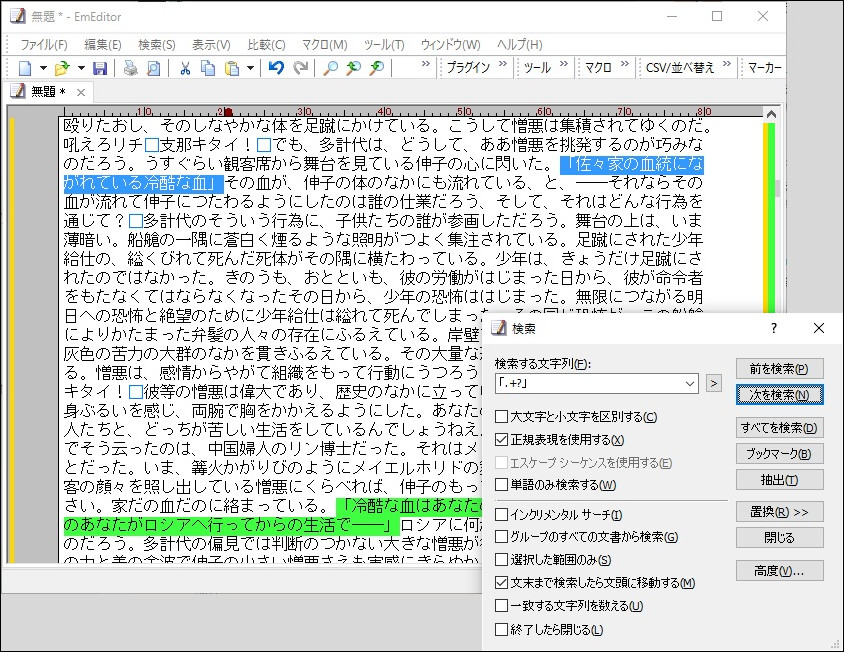Click 前を検索(P) button
Image resolution: width=844 pixels, height=652 pixels.
coord(779,369)
